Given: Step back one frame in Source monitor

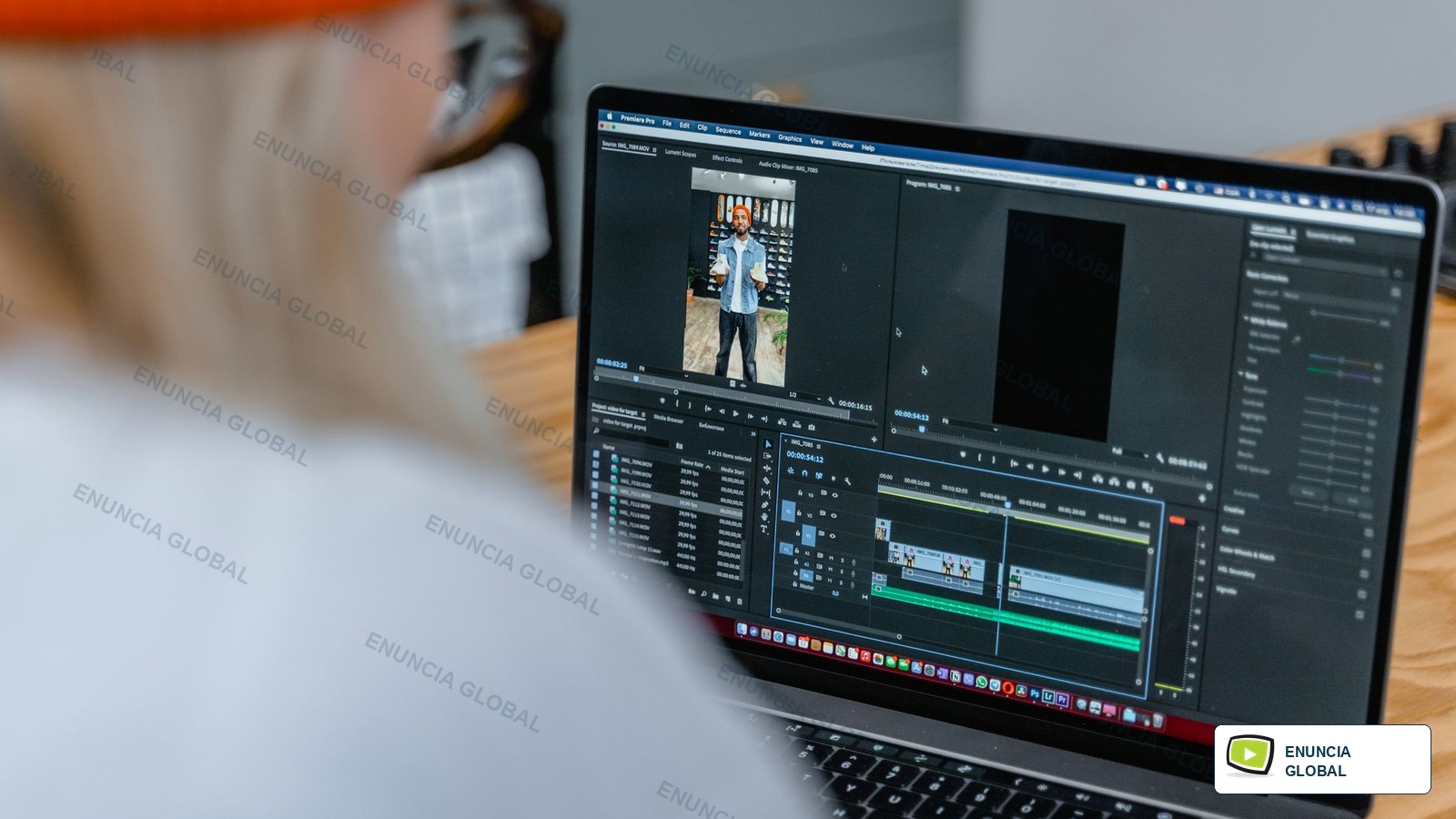Looking at the screenshot, I should click(x=722, y=411).
